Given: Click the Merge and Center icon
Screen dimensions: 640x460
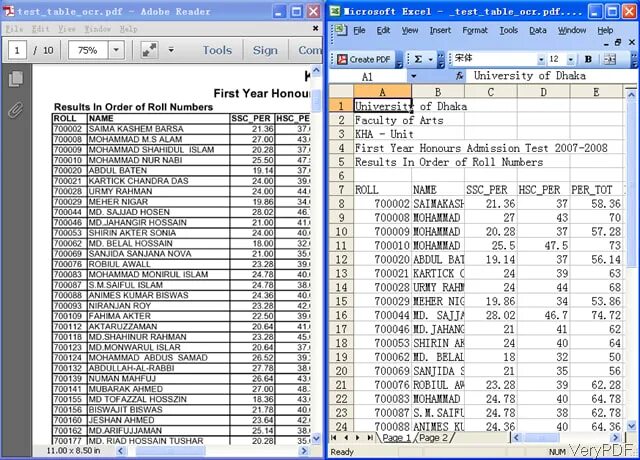Looking at the screenshot, I should [610, 59].
